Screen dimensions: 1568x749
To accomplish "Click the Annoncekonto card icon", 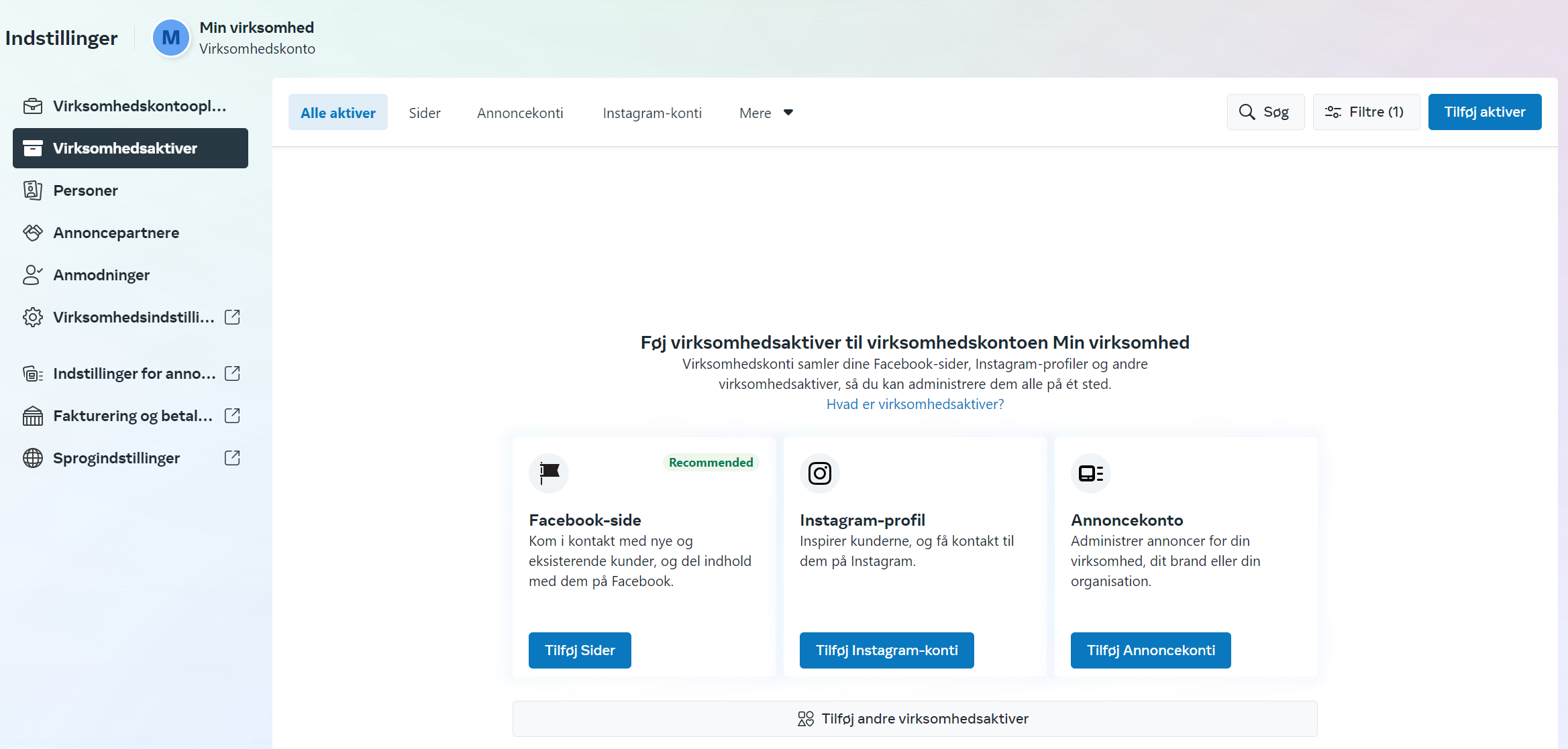I will click(x=1091, y=473).
